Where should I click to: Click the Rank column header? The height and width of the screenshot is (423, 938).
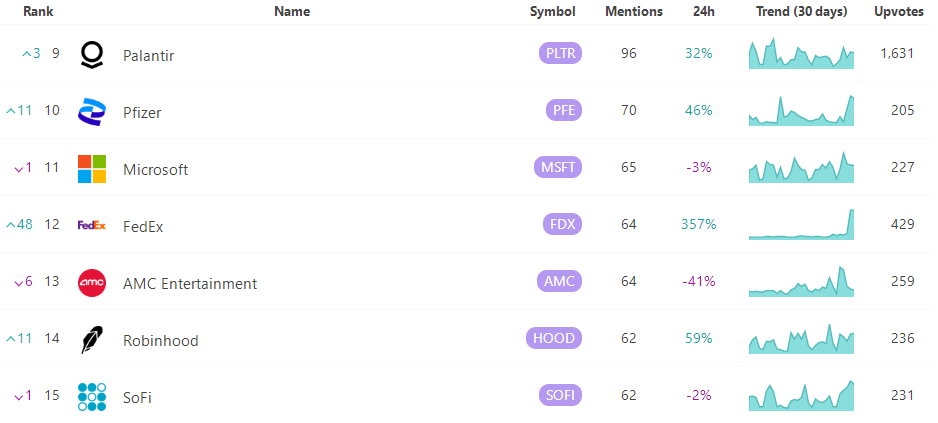click(x=38, y=11)
